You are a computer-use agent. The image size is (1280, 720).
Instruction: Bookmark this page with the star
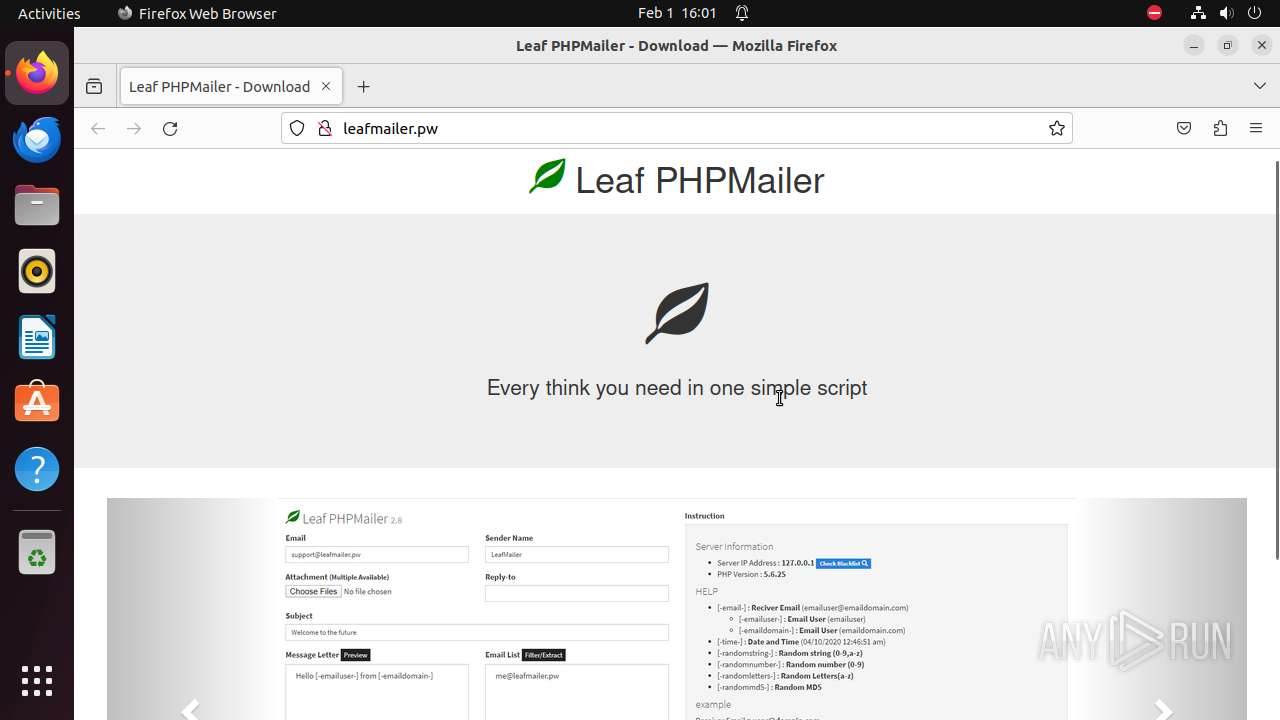tap(1057, 128)
